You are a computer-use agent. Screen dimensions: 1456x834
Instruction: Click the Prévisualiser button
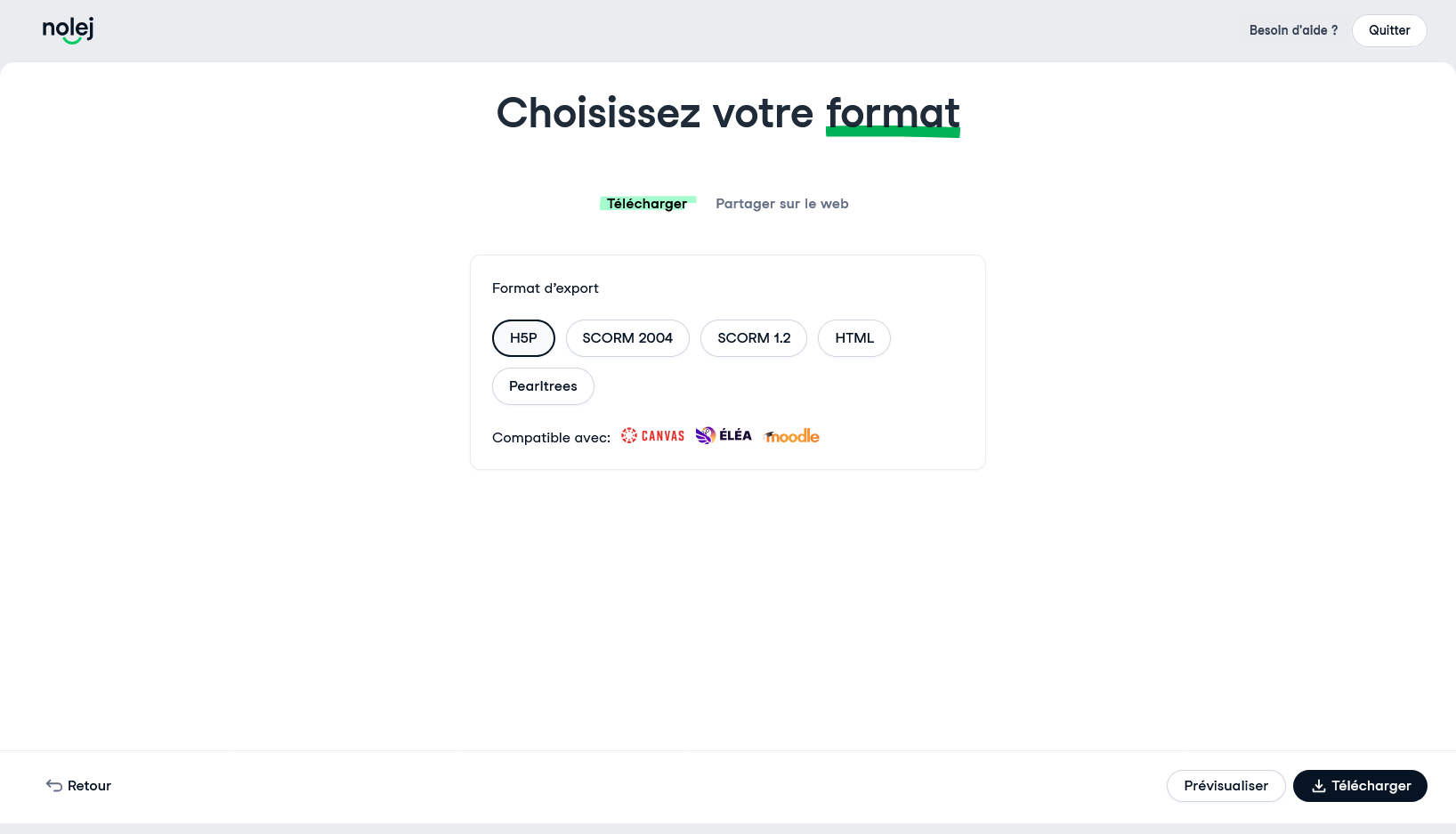click(1225, 786)
